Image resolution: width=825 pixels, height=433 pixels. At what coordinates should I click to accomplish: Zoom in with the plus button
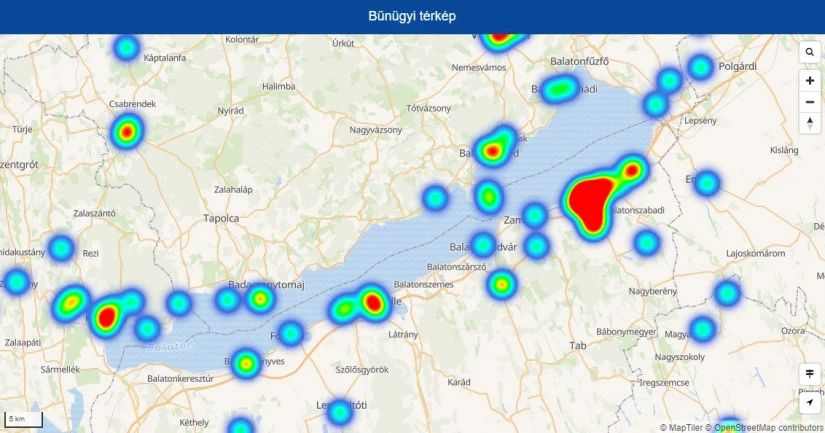tap(809, 80)
